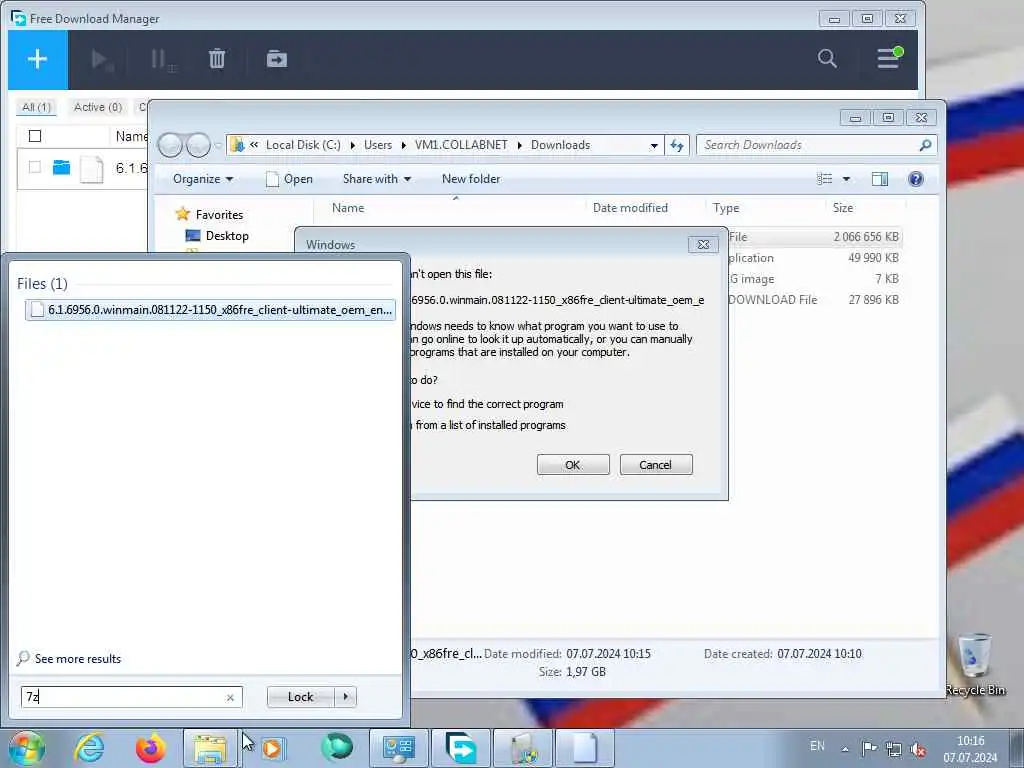This screenshot has height=768, width=1024.
Task: Switch to Free Download Manager taskbar button
Action: [461, 748]
